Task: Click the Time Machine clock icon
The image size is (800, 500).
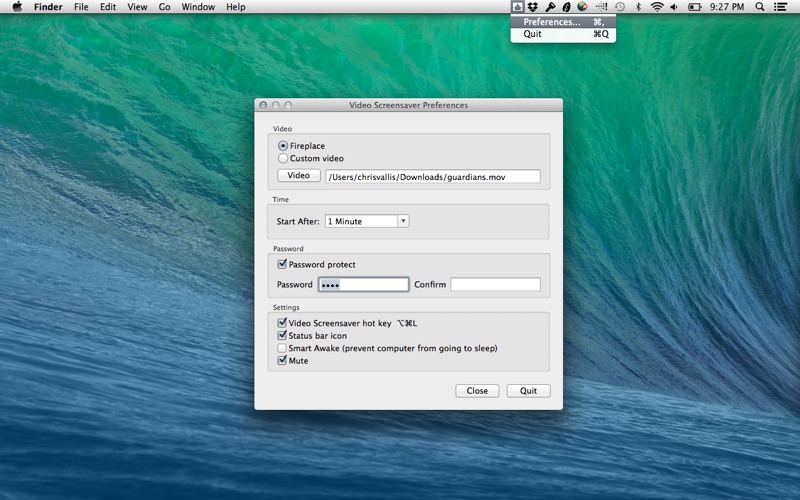Action: point(620,7)
